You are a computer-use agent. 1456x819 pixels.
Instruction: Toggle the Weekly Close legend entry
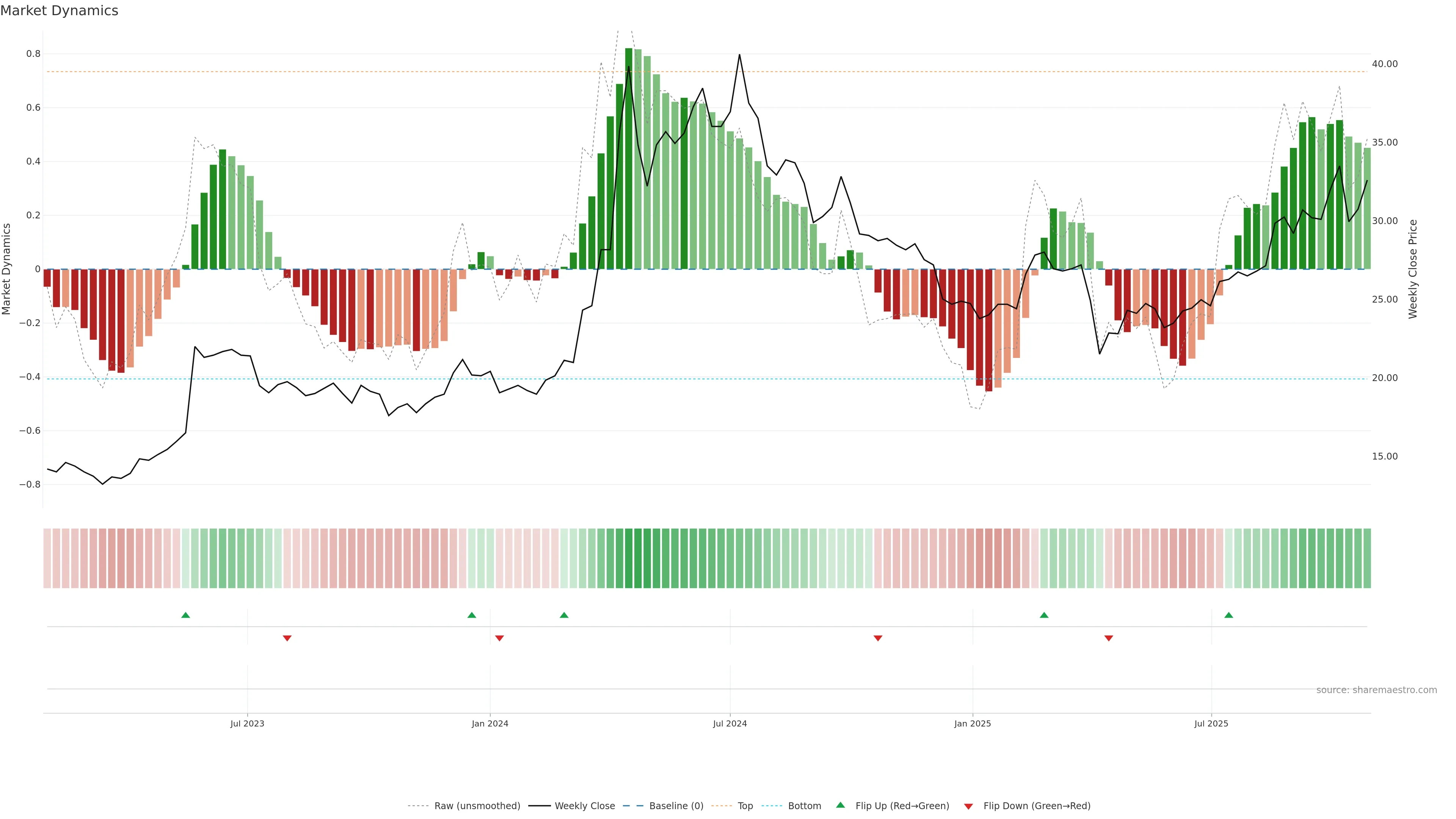584,806
